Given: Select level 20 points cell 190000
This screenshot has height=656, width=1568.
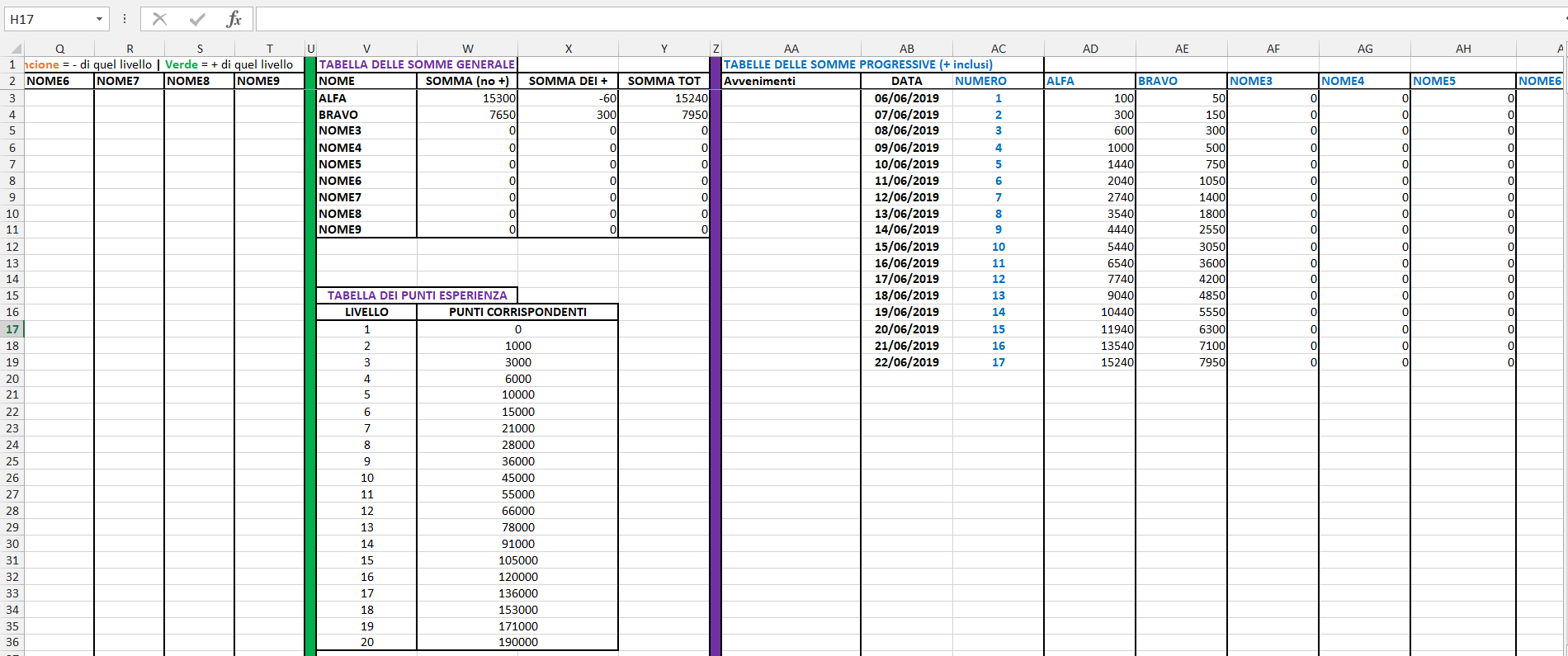Looking at the screenshot, I should coord(517,642).
